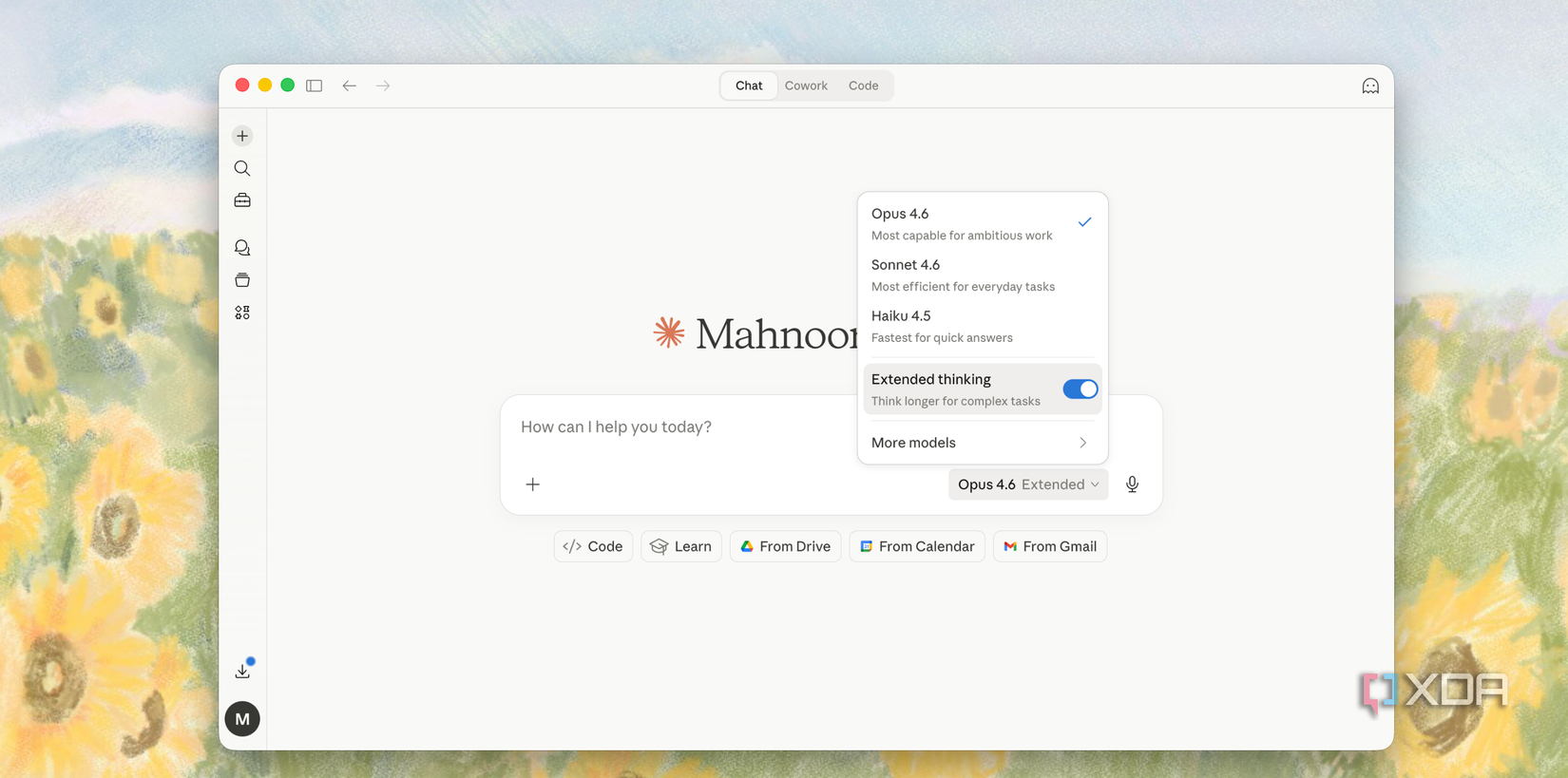Open the M profile avatar
Screen dimensions: 1568x778
point(242,719)
